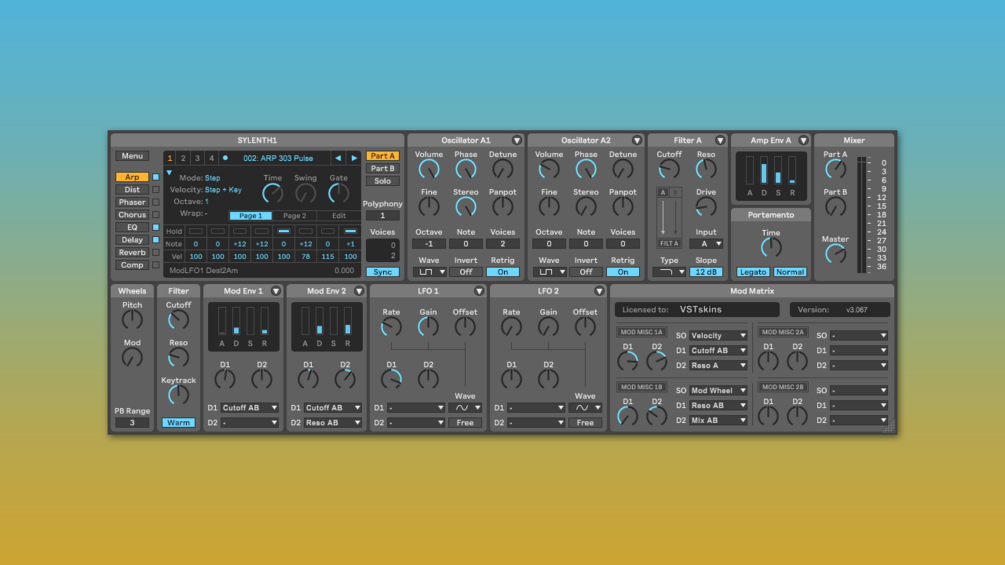Screen dimensions: 1005x565
Task: Open the arpeggiator Edit tab
Action: 339,216
